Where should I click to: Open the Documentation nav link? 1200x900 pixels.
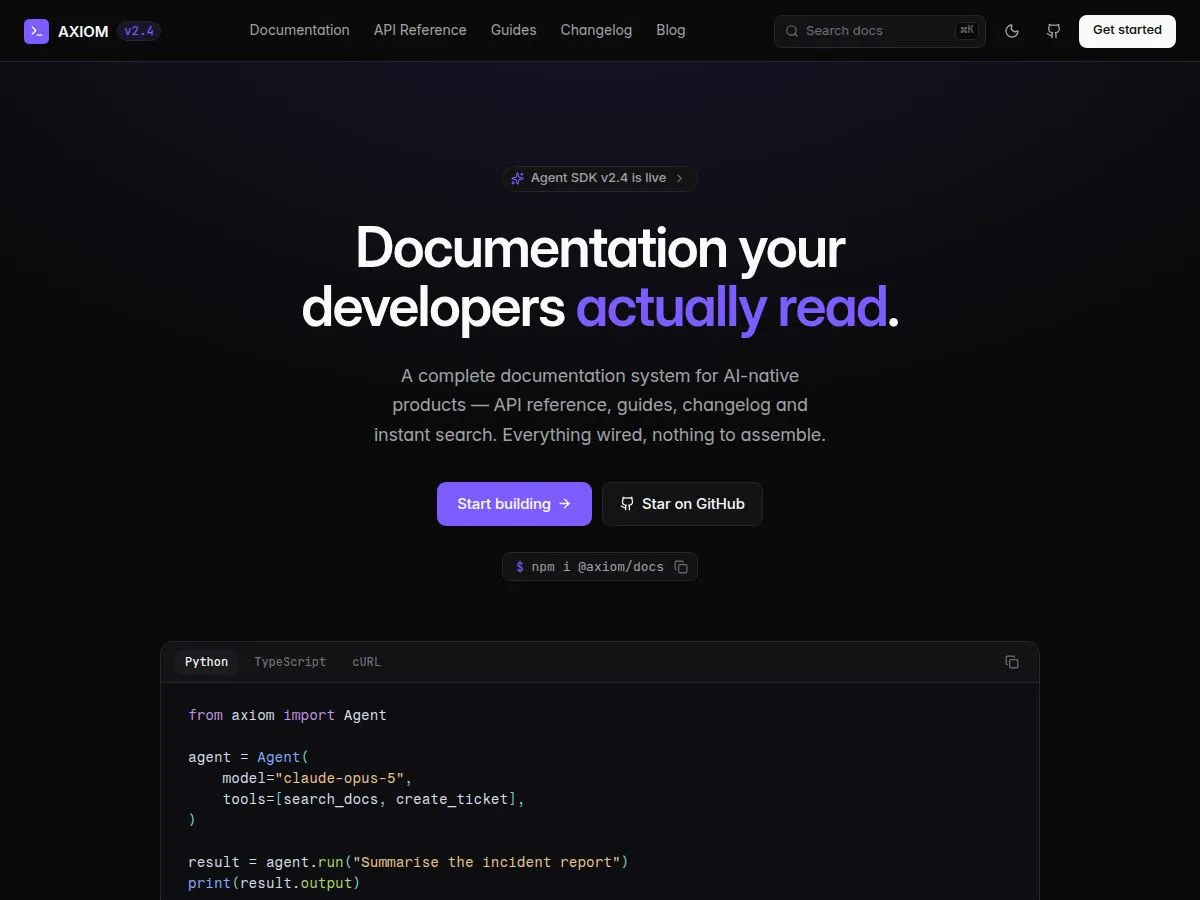(x=300, y=30)
